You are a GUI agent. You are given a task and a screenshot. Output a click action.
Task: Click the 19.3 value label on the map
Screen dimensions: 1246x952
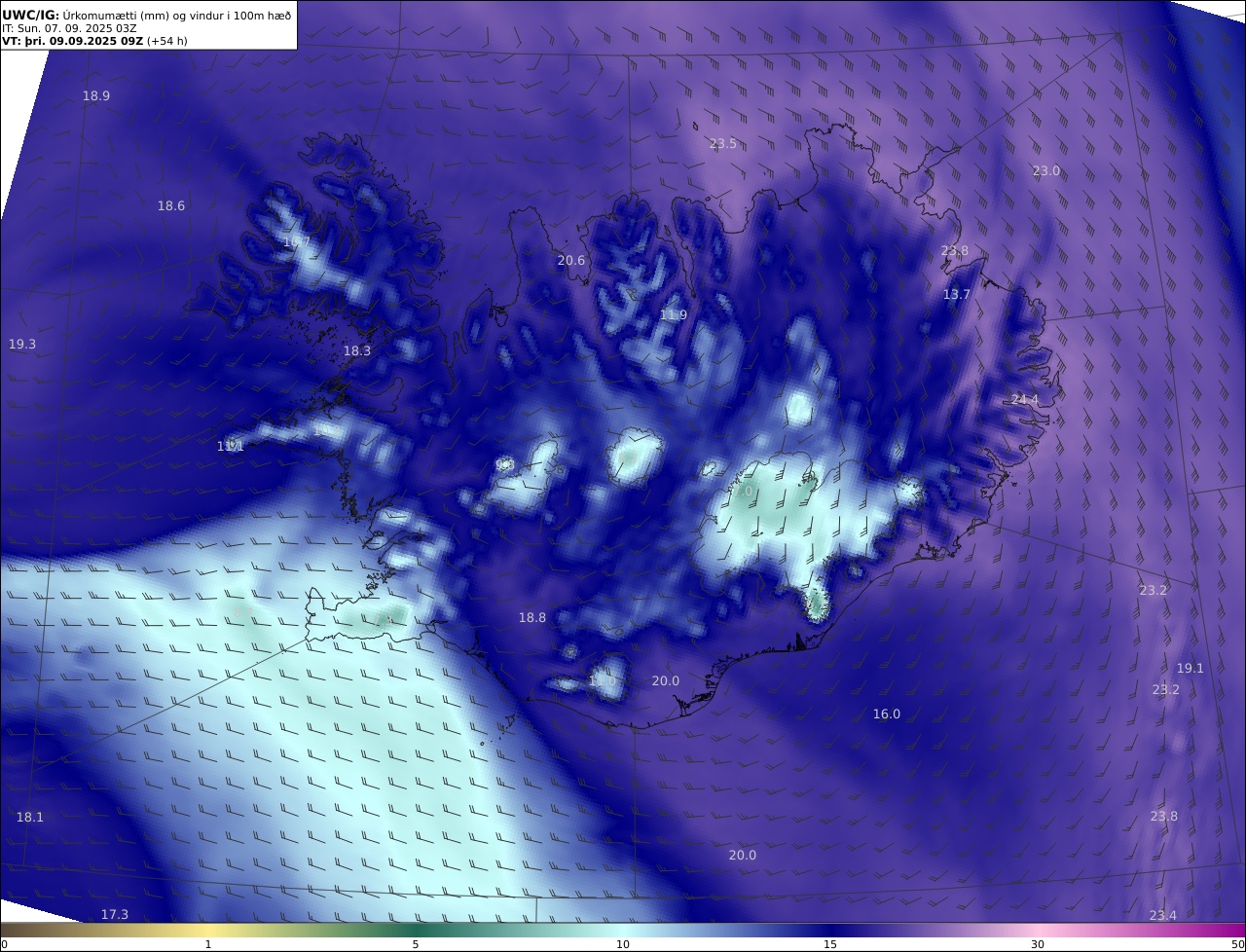(22, 345)
